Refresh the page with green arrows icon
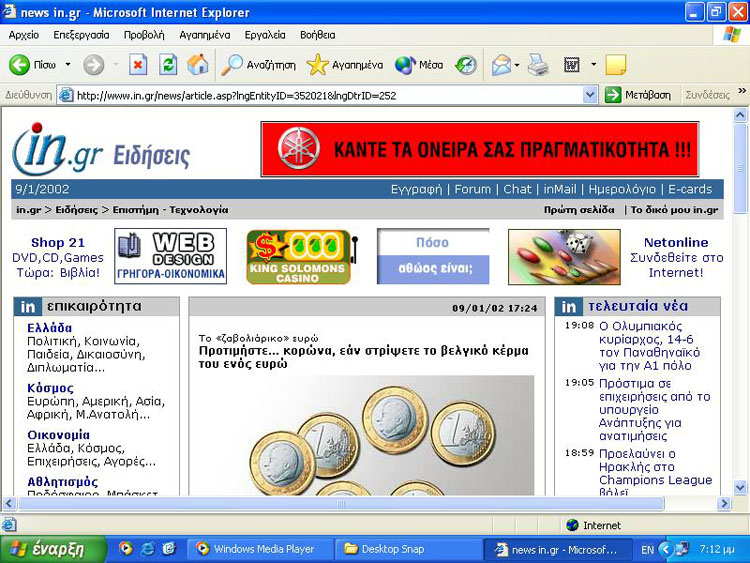The height and width of the screenshot is (563, 750). pos(168,65)
